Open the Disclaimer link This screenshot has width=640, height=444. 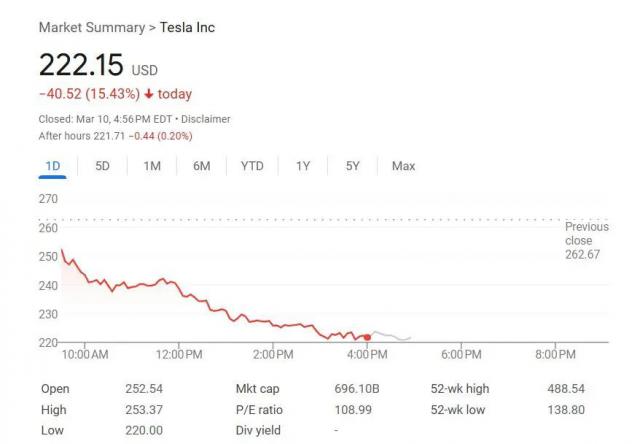(x=205, y=119)
